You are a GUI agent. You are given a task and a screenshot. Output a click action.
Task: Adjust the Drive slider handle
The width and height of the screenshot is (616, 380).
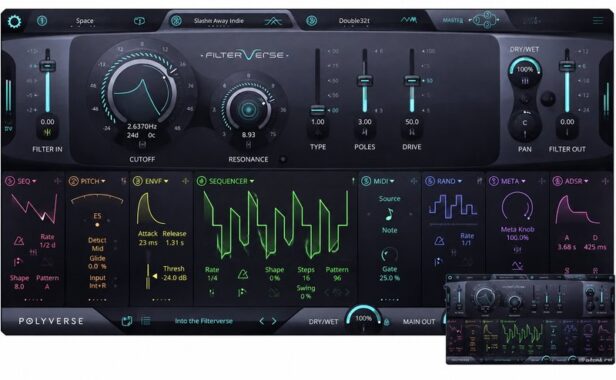412,81
